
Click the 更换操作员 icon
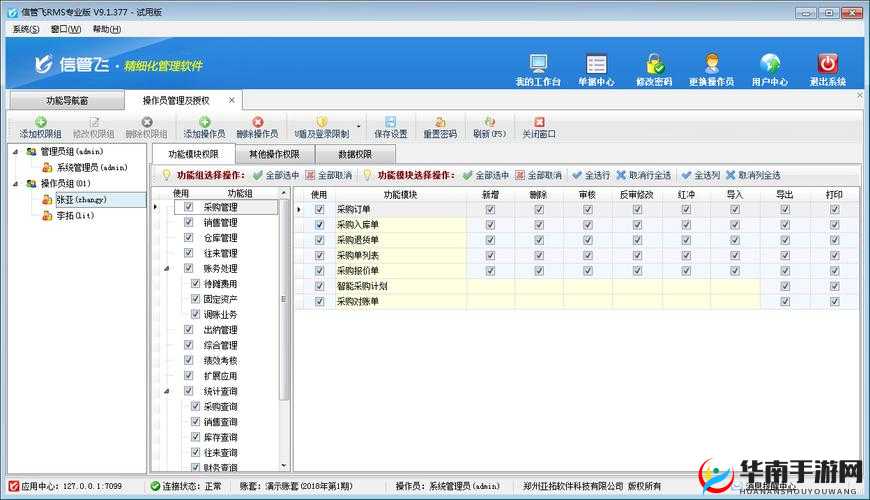(711, 66)
